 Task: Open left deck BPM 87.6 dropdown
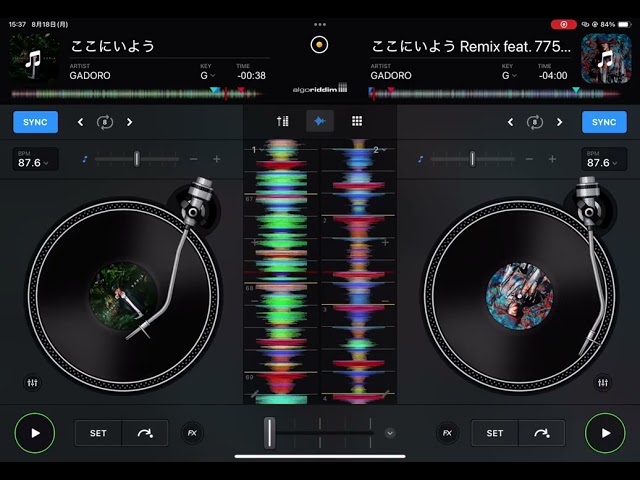[x=36, y=159]
